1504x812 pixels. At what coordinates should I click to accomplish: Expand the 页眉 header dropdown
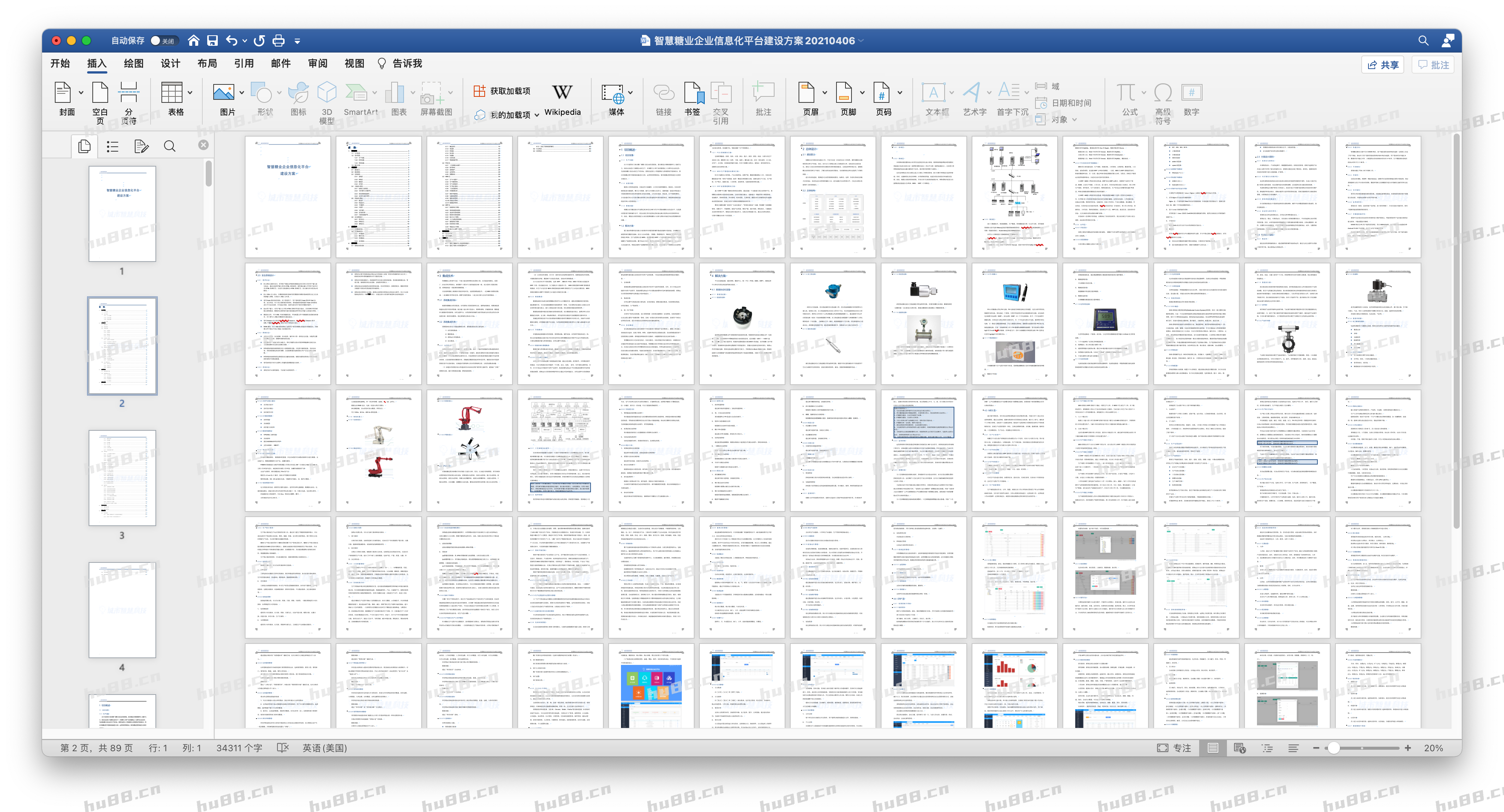point(824,92)
